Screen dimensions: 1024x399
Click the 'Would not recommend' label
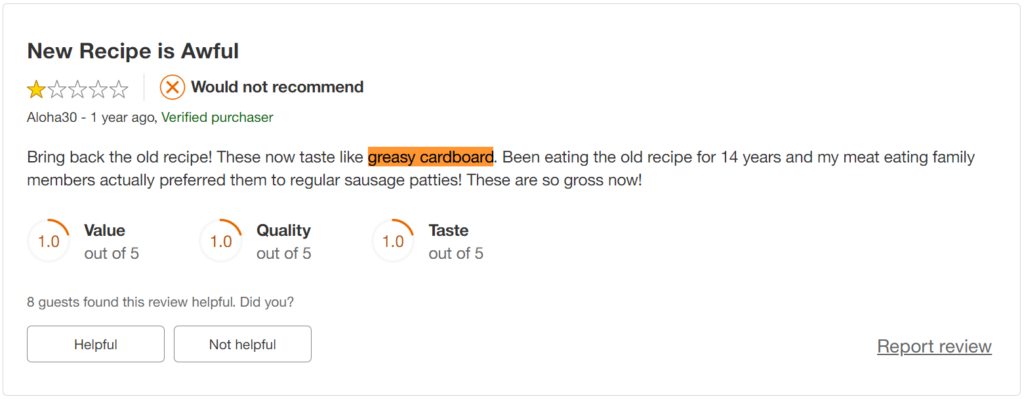point(278,87)
